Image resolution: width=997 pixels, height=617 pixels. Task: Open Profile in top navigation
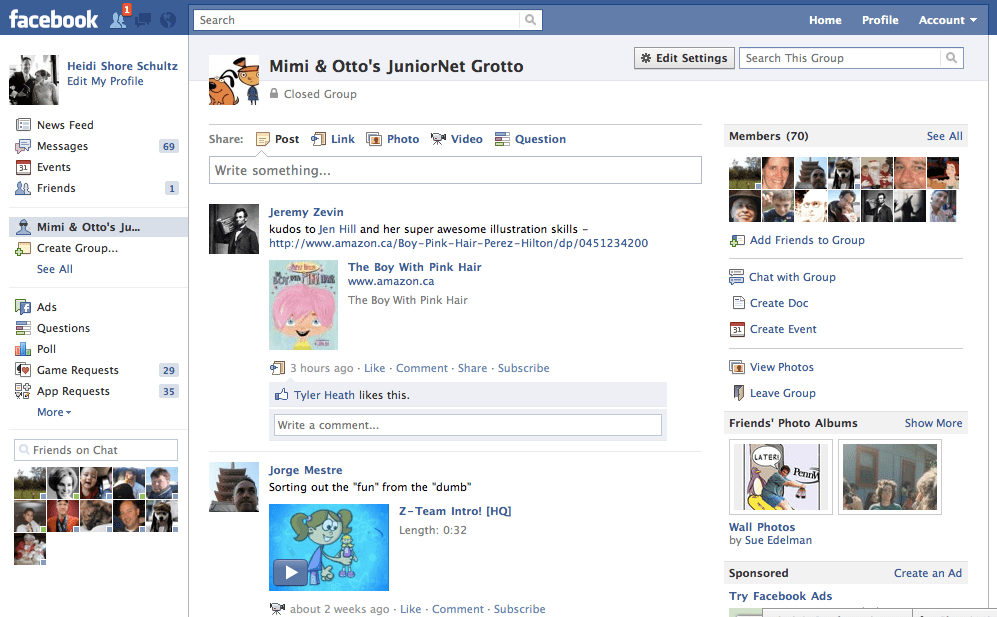(880, 20)
